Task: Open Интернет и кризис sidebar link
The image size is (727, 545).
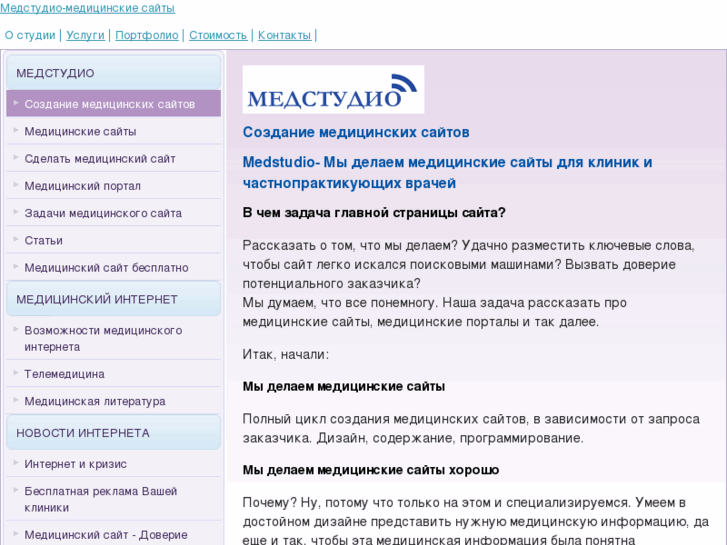Action: [114, 464]
